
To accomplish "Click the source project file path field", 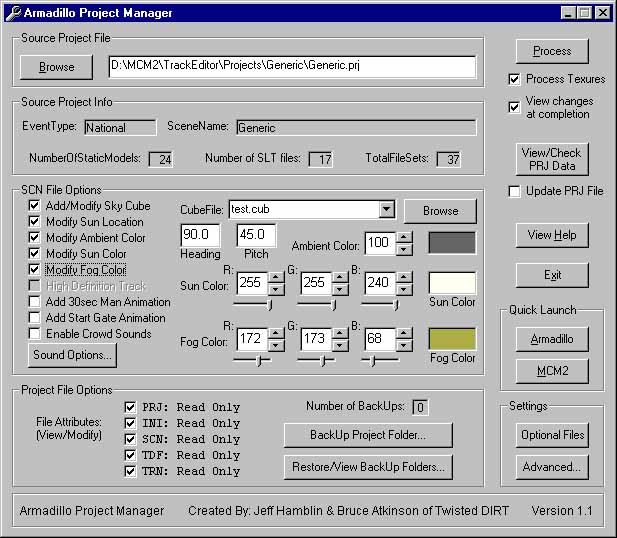I will click(x=292, y=67).
